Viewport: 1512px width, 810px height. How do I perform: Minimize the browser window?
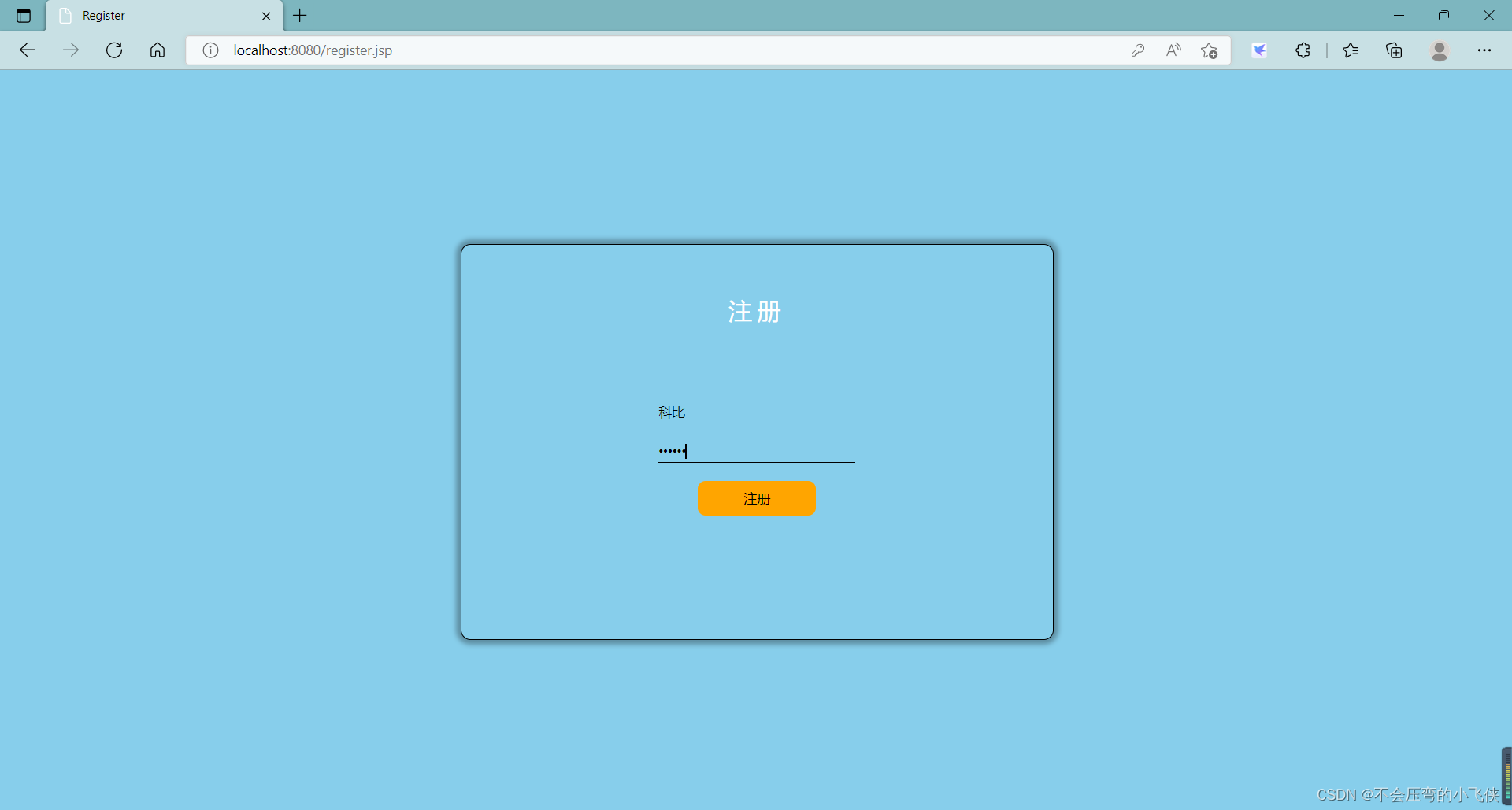(1399, 16)
